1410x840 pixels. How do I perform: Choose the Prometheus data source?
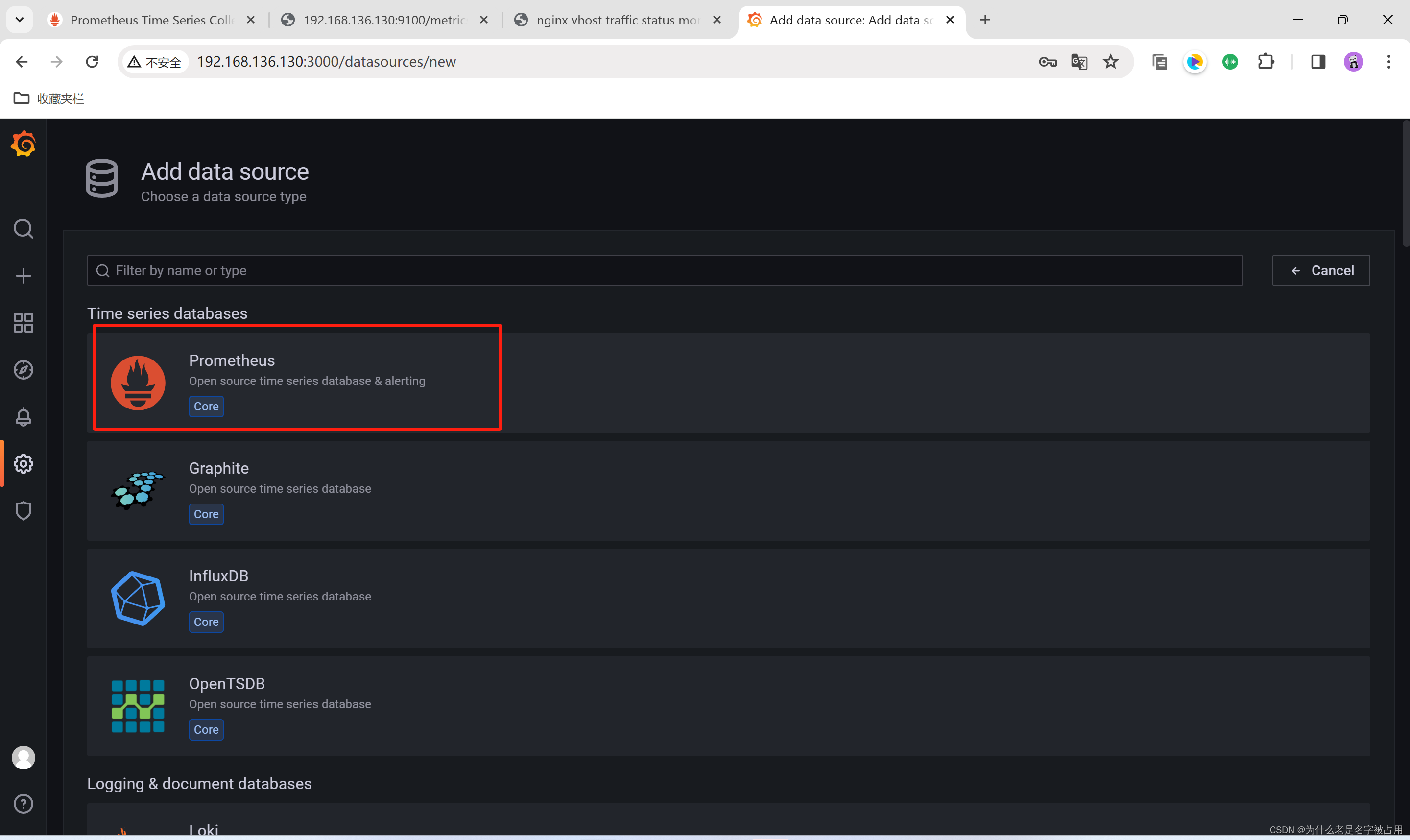(x=728, y=383)
